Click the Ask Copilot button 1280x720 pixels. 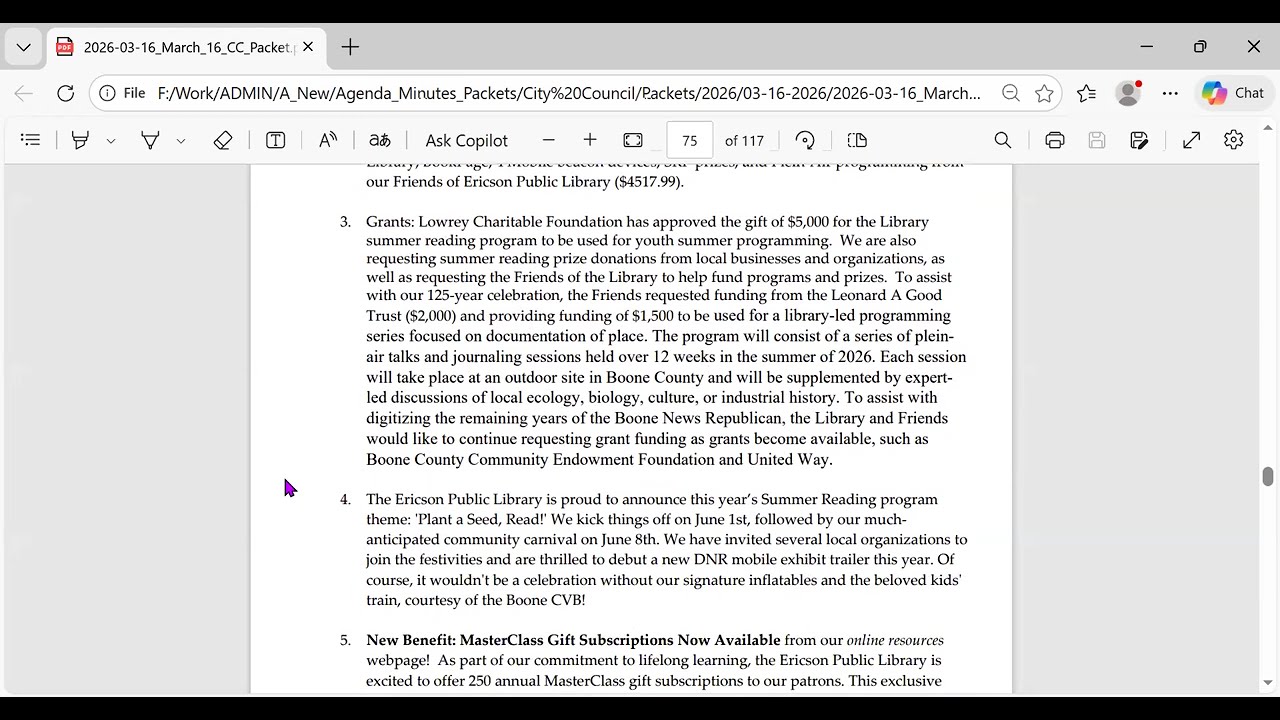[466, 141]
